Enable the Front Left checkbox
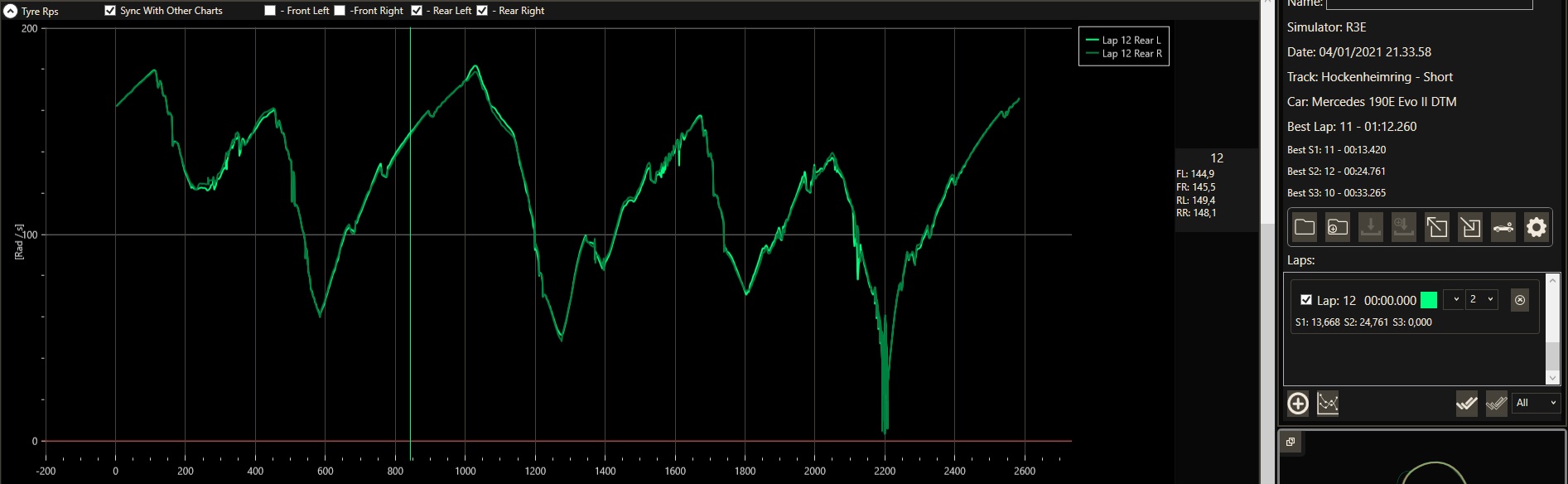This screenshot has width=1568, height=484. point(270,11)
